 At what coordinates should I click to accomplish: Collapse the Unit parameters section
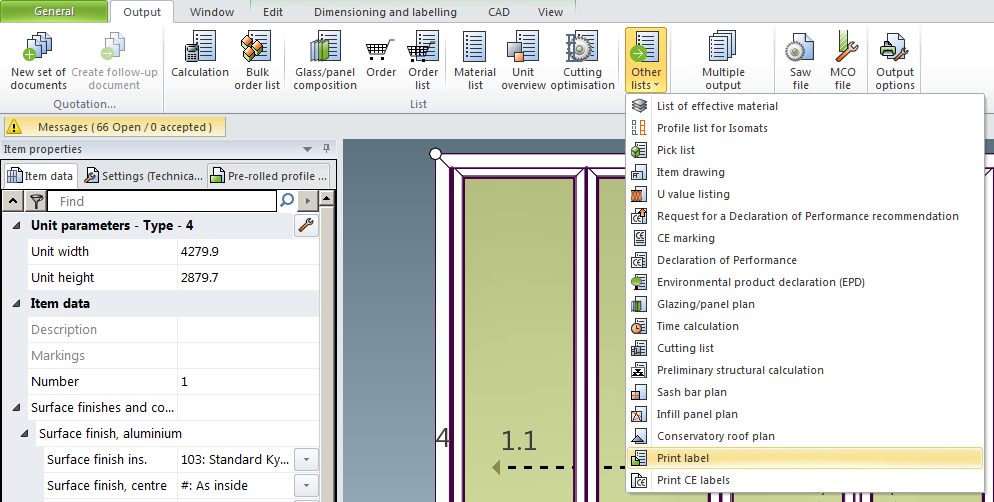coord(16,226)
